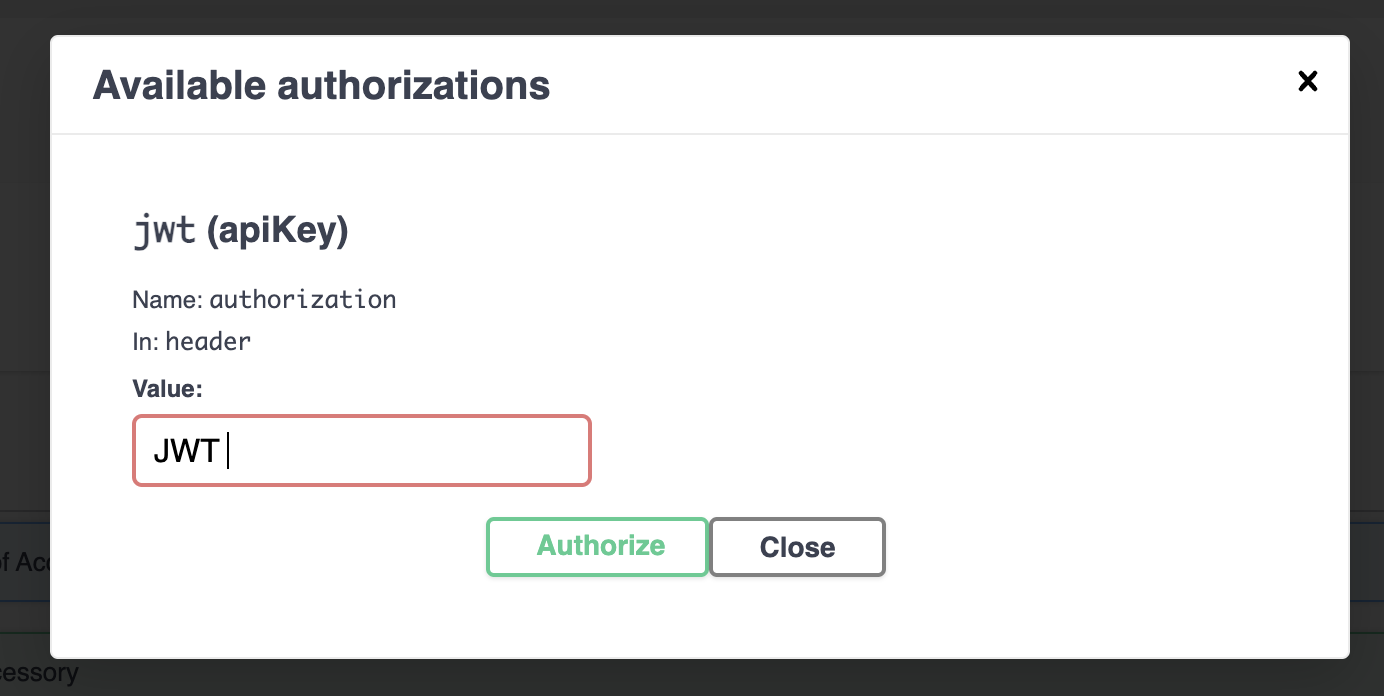Close the authorizations dialog with the X icon
The image size is (1384, 696).
[x=1307, y=82]
